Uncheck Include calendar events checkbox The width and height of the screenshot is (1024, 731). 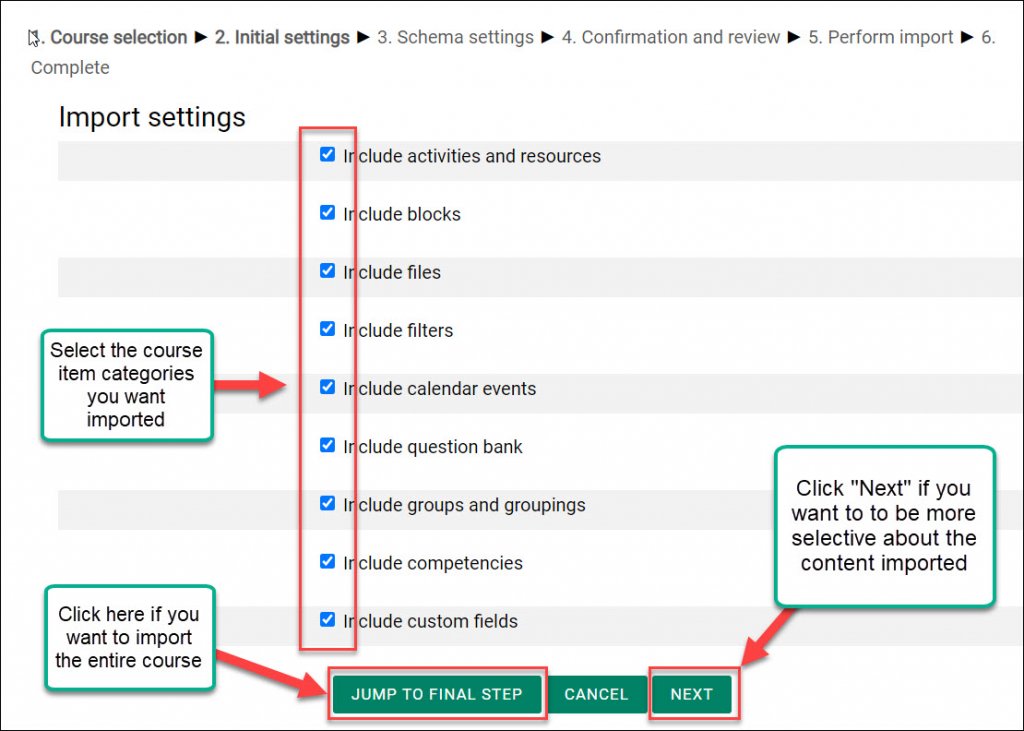(x=327, y=387)
